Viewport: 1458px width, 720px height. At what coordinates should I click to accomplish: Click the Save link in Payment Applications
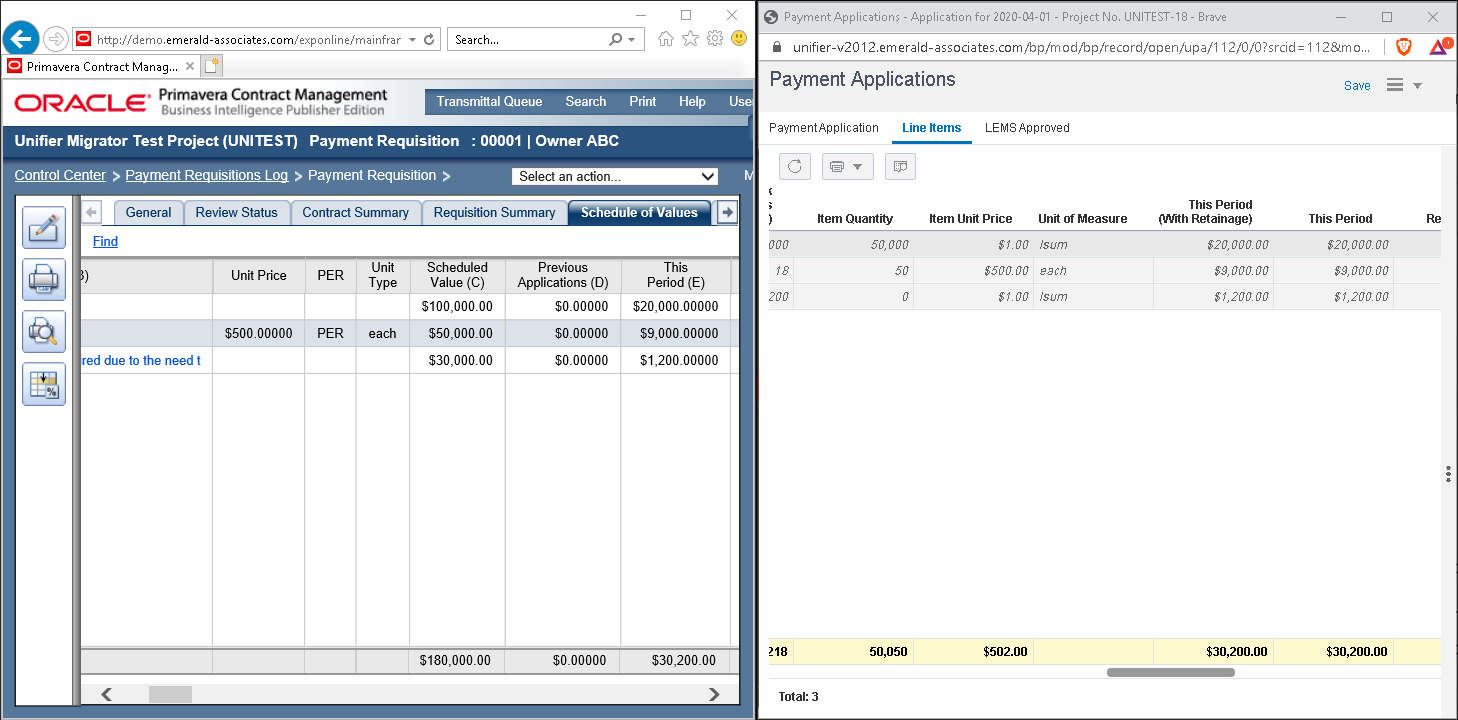click(1356, 85)
